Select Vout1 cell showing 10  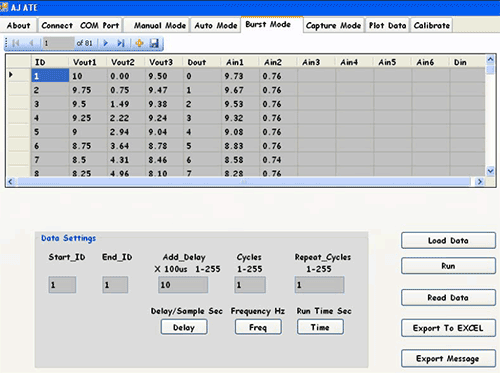(x=88, y=76)
